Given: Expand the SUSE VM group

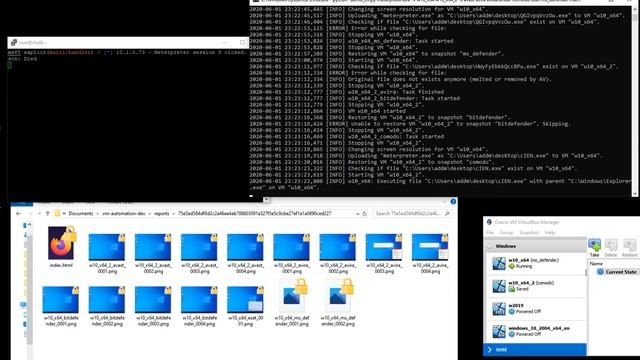Looking at the screenshot, I should click(x=490, y=349).
